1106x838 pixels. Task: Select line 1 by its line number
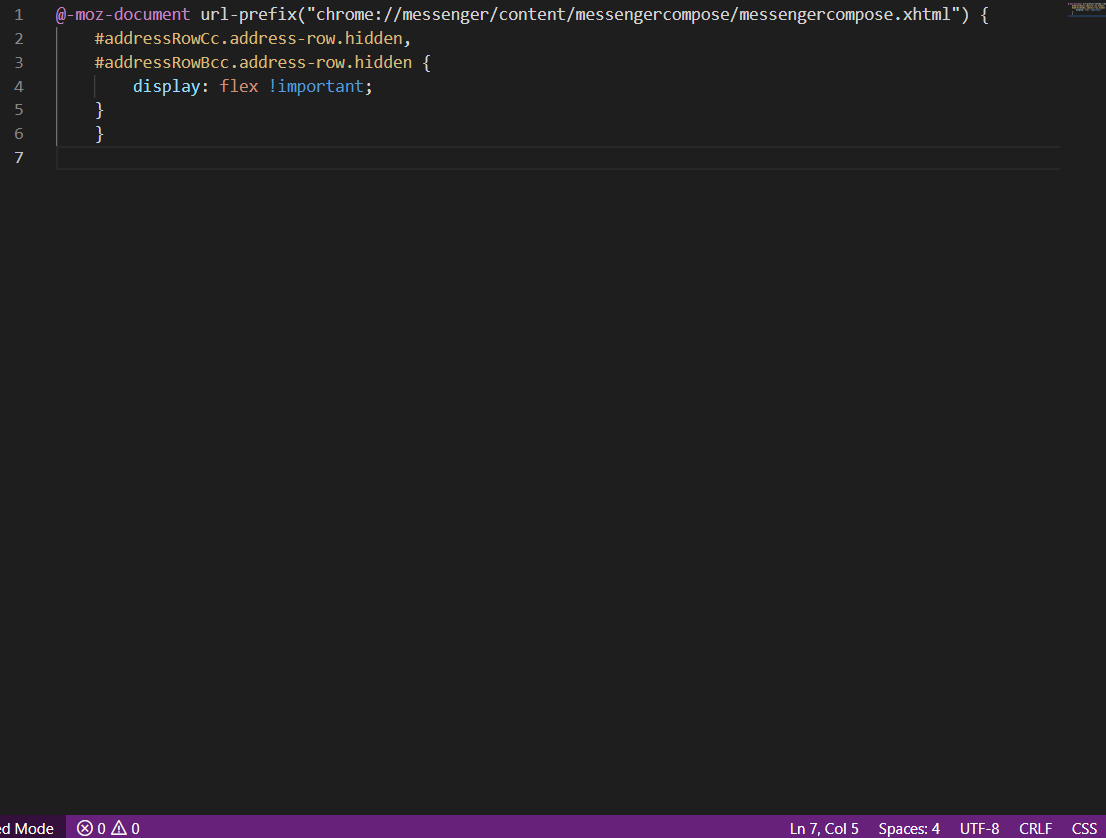tap(19, 16)
